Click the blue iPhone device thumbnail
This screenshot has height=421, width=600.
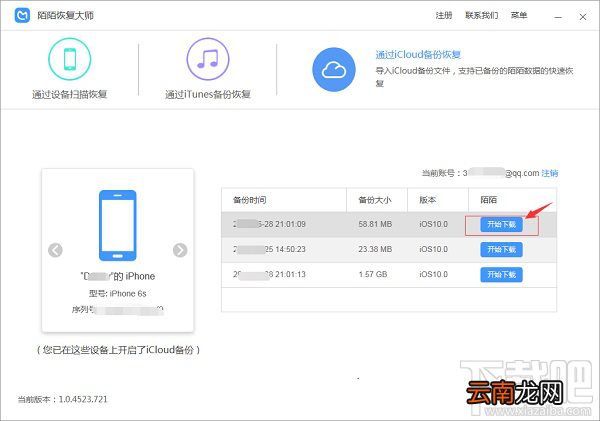117,225
